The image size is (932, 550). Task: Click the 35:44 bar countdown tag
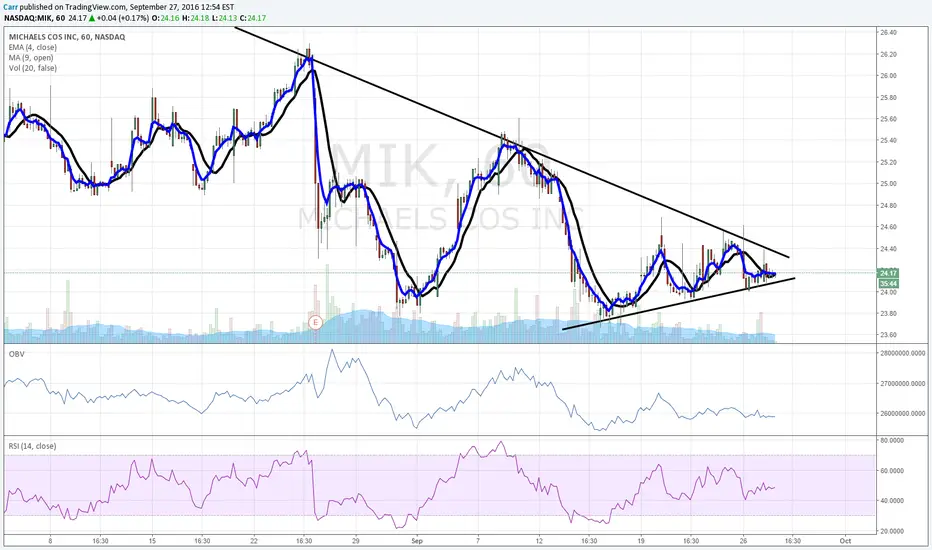(888, 284)
